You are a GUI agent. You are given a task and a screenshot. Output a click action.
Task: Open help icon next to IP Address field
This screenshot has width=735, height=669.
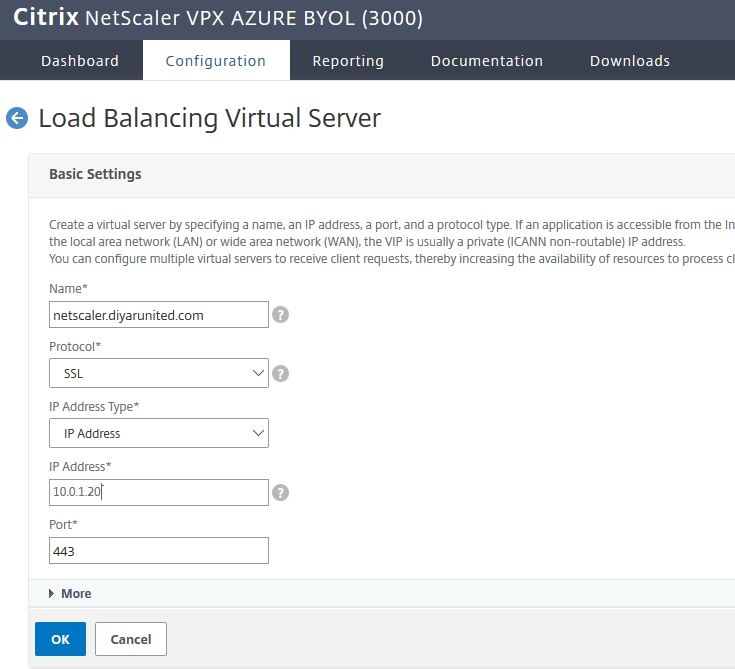coord(280,492)
